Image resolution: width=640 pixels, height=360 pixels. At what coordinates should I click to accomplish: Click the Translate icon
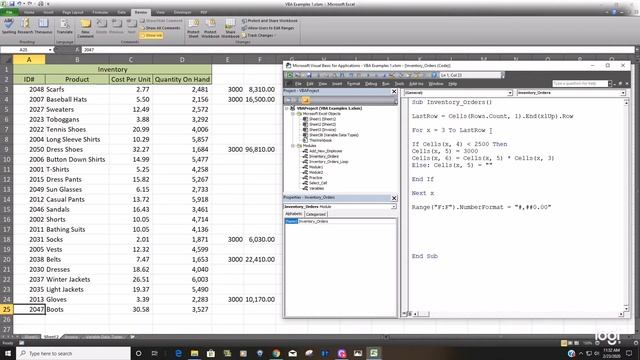[x=64, y=26]
